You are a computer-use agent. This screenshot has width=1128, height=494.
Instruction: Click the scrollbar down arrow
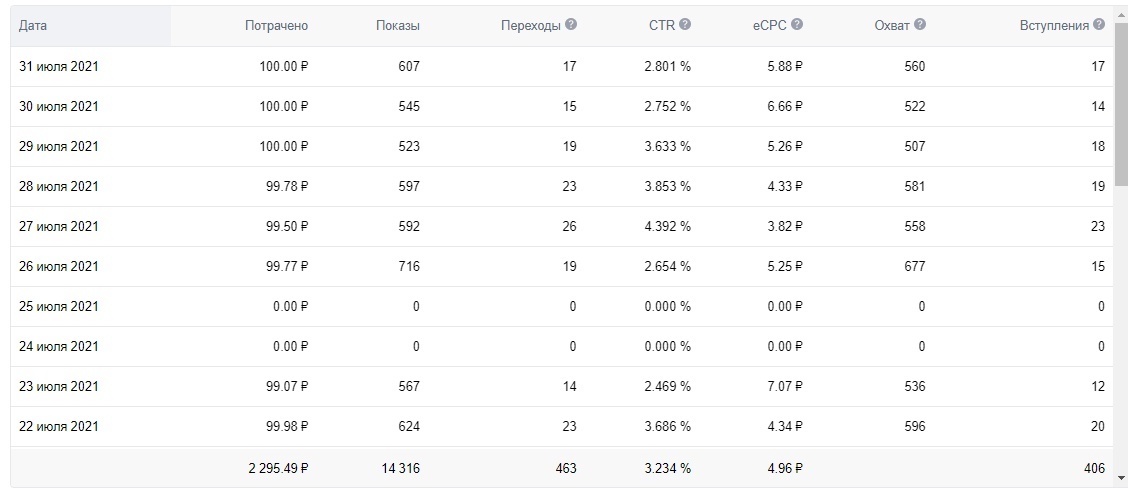1121,477
